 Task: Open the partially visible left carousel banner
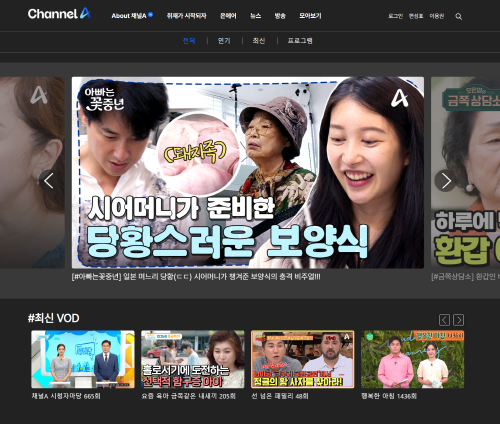click(x=32, y=172)
